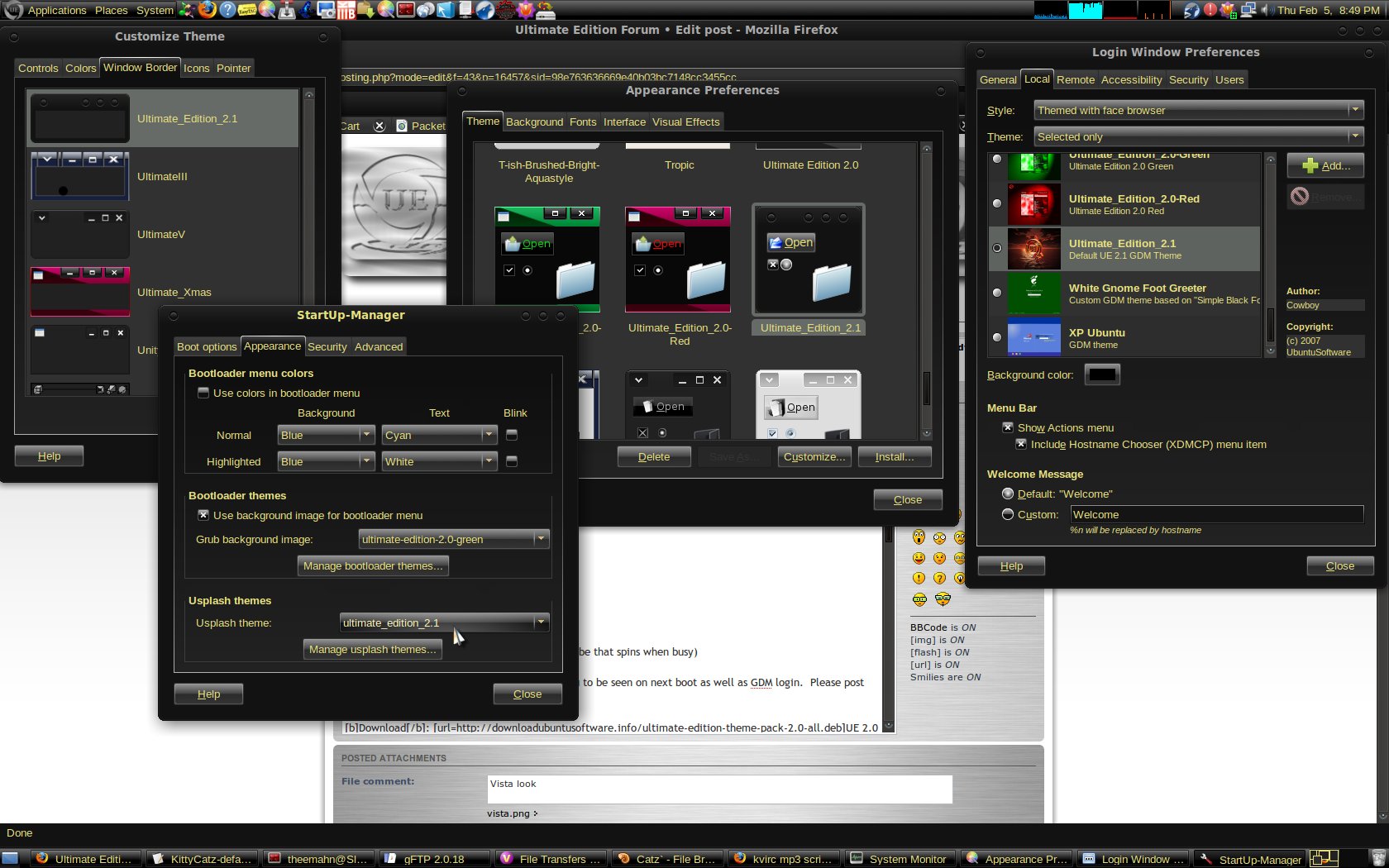Select Ultimate_Edition_2.0-Red GDM theme thumbnail
Viewport: 1389px width, 868px height.
point(1033,204)
